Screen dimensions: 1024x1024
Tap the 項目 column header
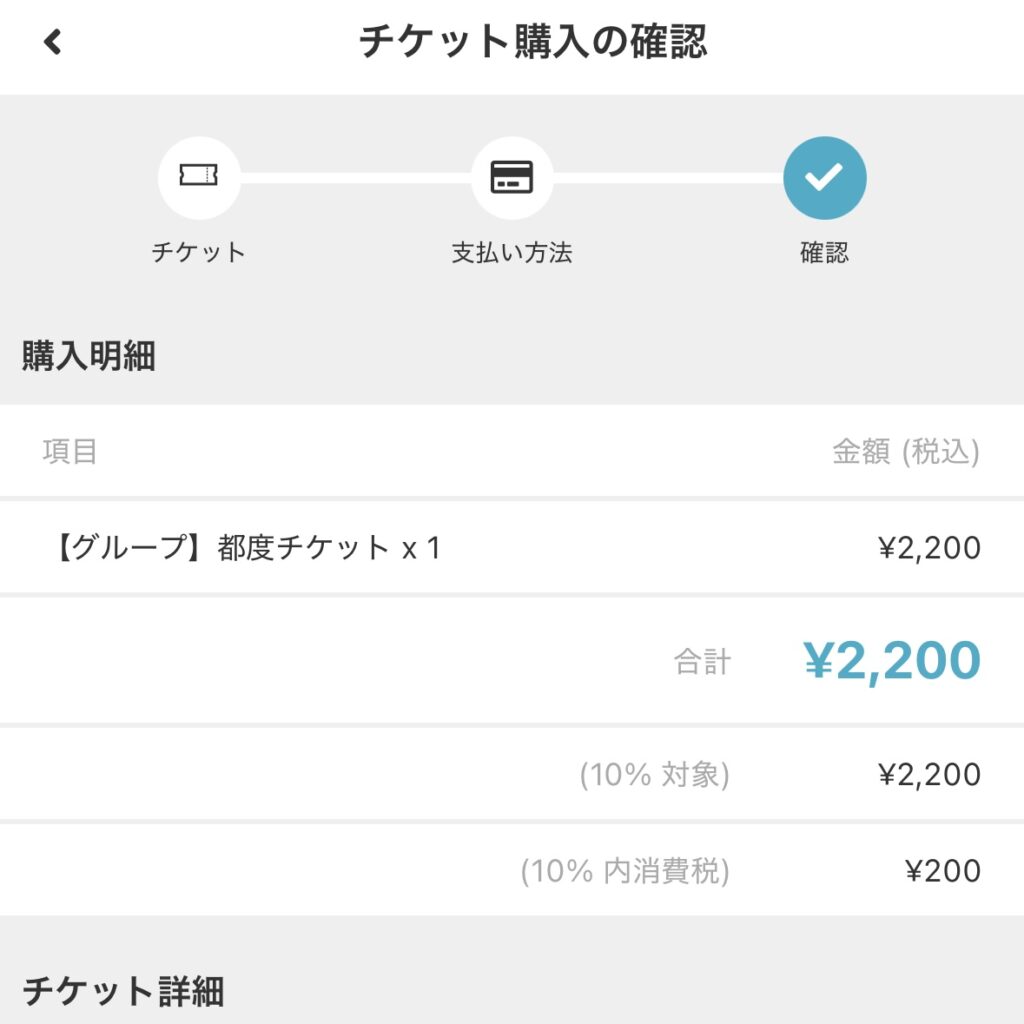coord(70,451)
